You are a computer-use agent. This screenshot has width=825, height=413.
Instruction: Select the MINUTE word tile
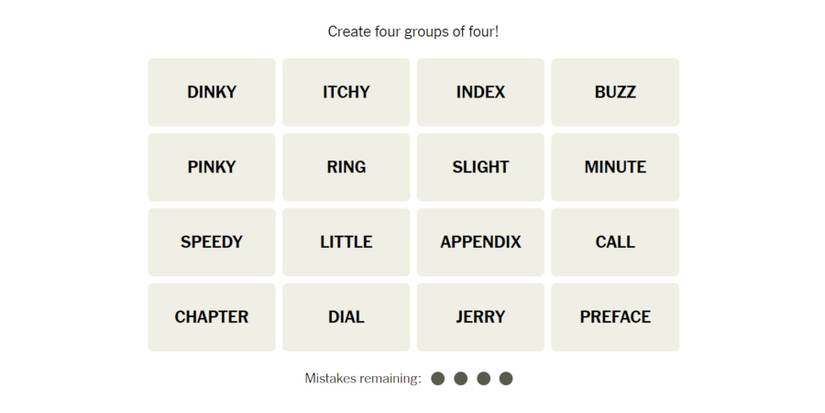(x=615, y=167)
